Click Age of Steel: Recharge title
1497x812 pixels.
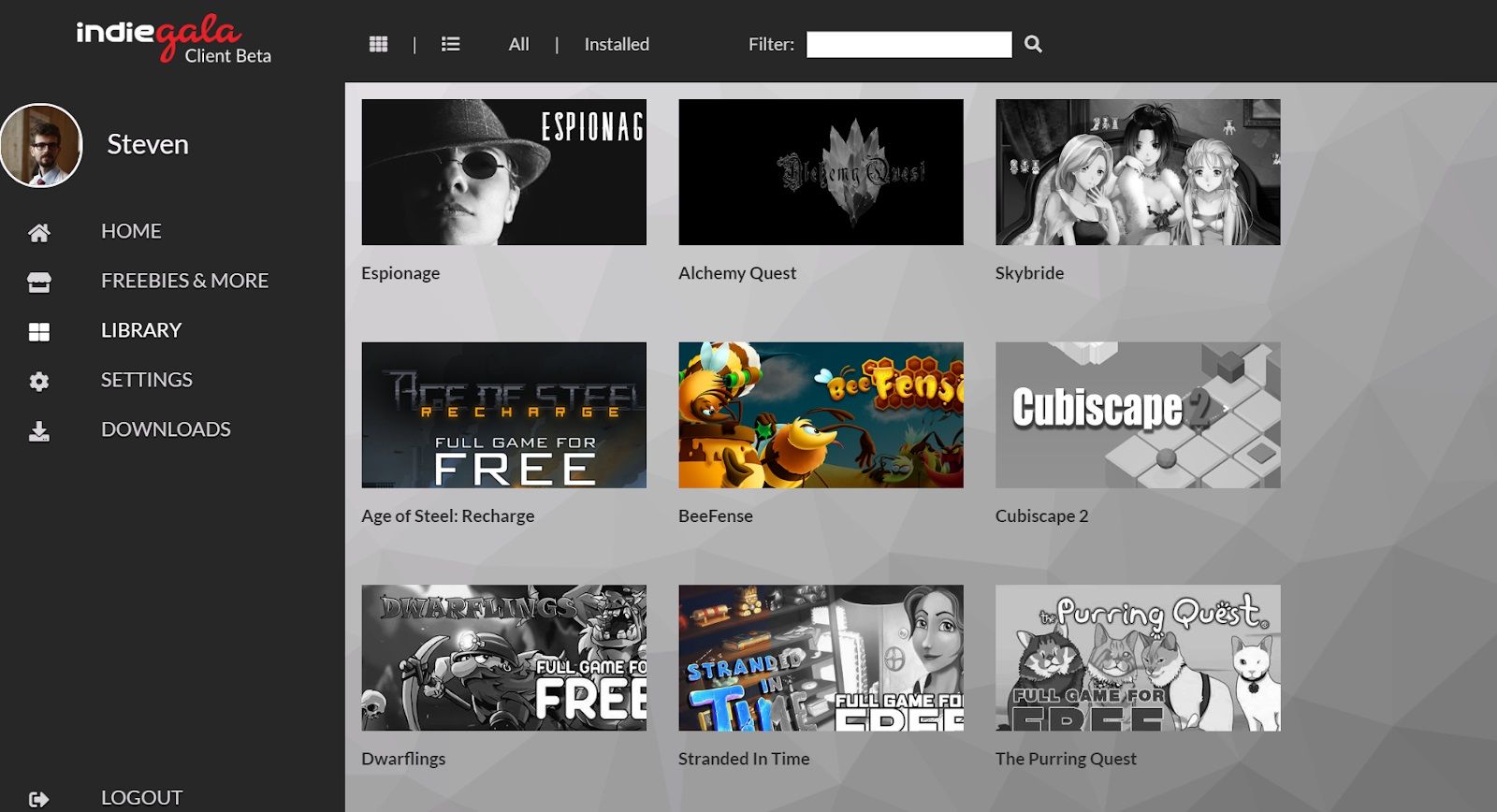point(448,516)
